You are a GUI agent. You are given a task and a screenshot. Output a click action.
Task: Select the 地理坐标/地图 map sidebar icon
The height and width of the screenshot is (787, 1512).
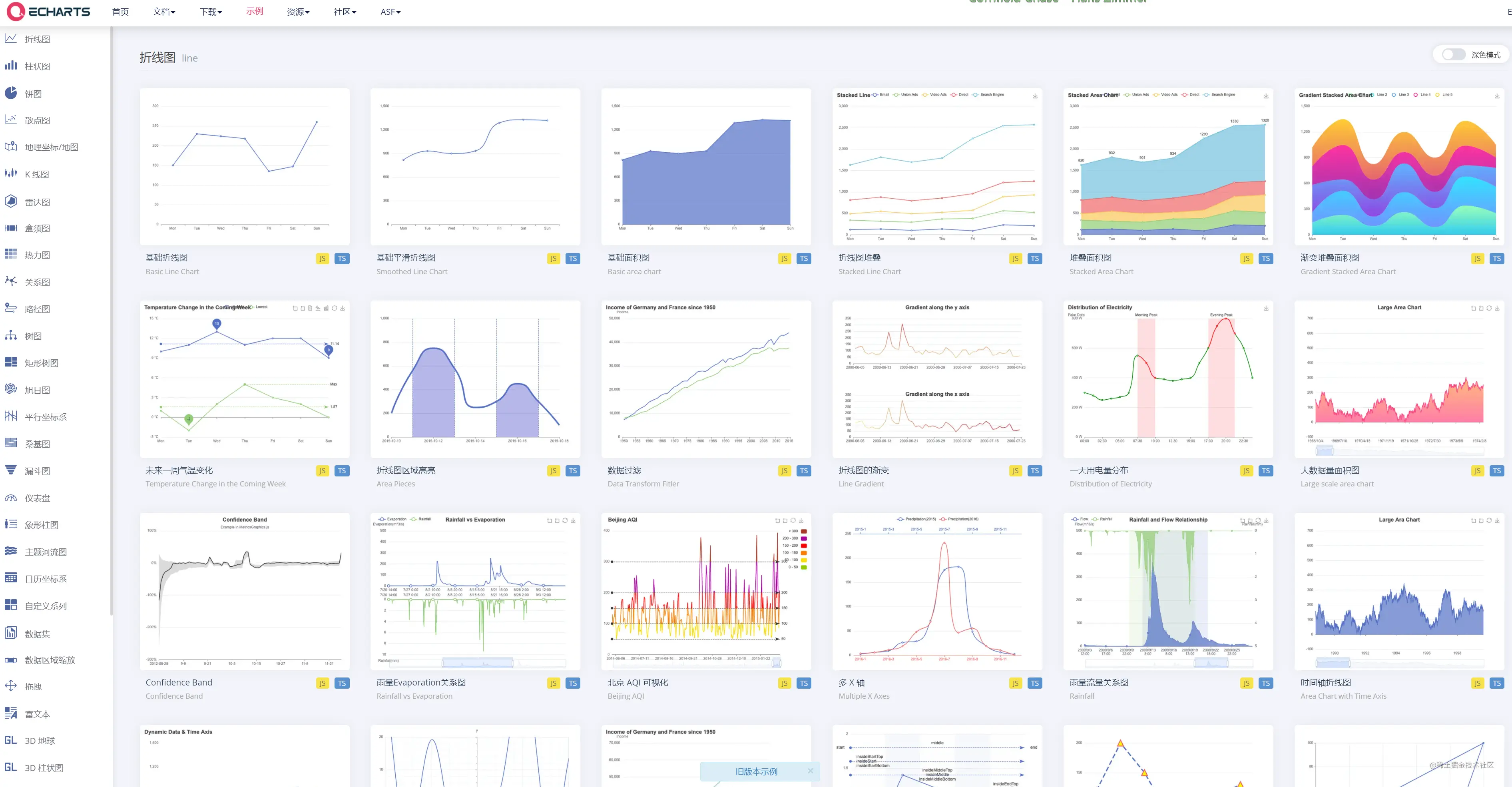coord(10,147)
